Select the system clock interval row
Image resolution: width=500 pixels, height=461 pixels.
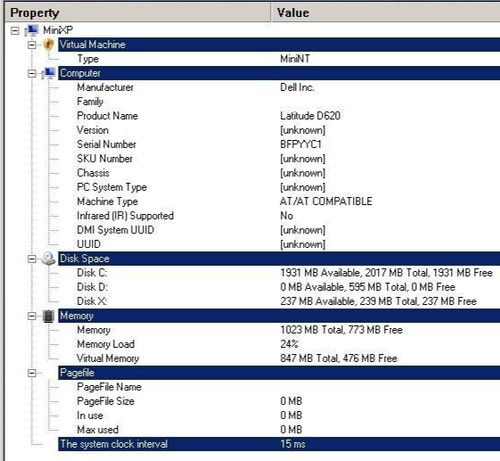coord(279,444)
